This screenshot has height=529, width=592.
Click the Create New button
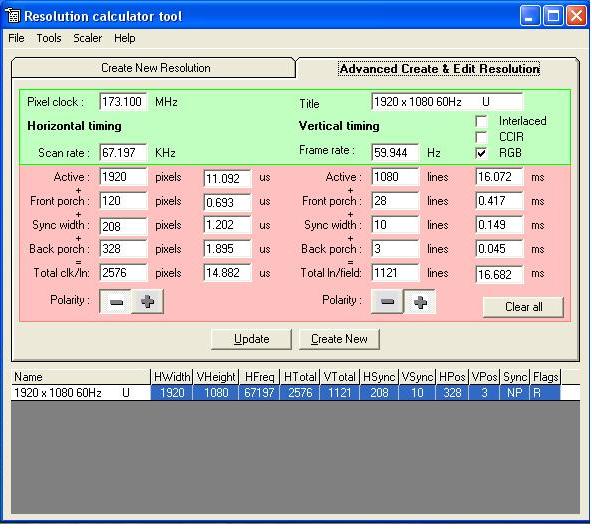339,339
